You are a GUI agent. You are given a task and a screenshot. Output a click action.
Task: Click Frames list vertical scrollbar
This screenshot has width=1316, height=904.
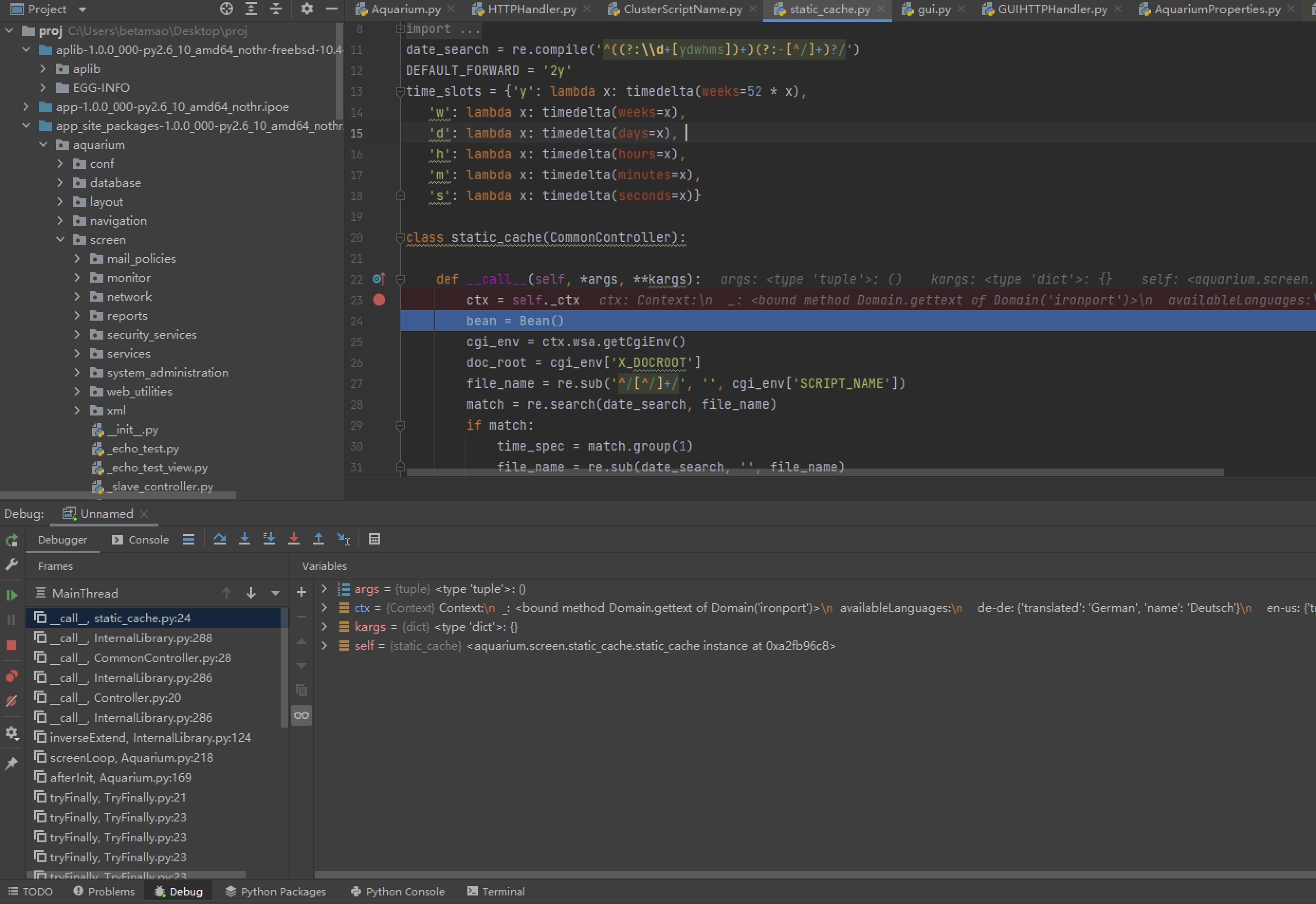point(284,668)
